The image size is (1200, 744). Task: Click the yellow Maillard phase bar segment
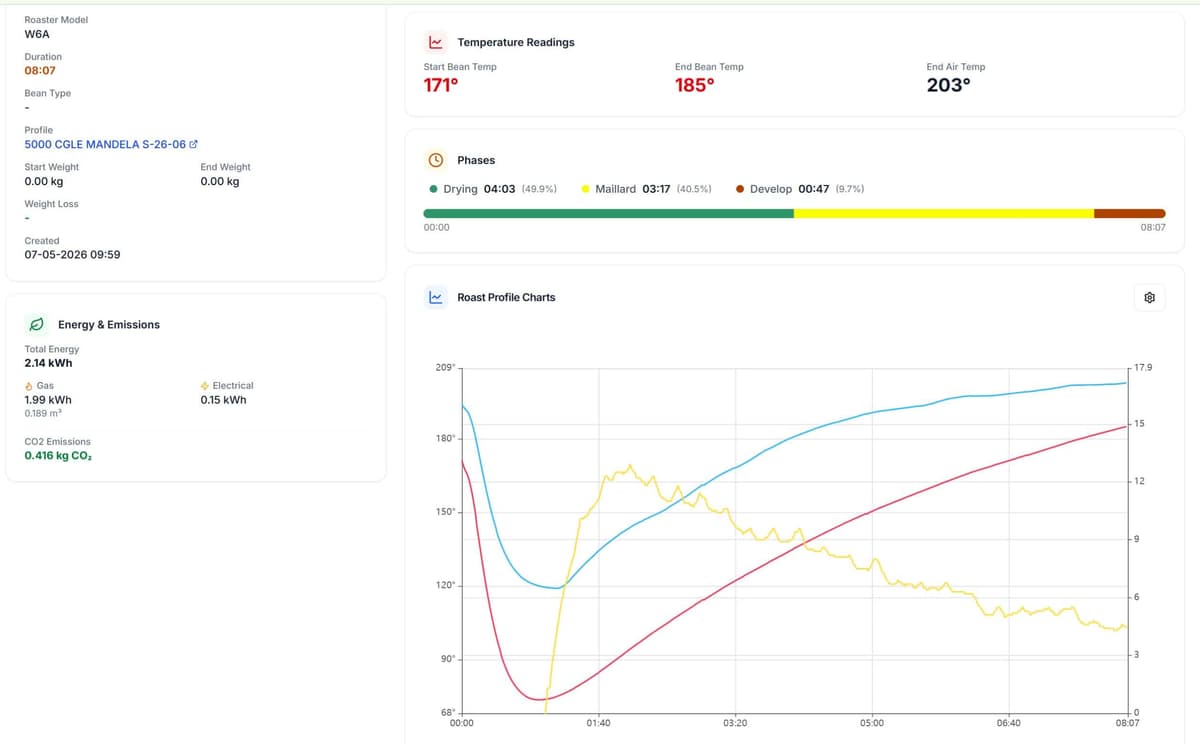944,213
